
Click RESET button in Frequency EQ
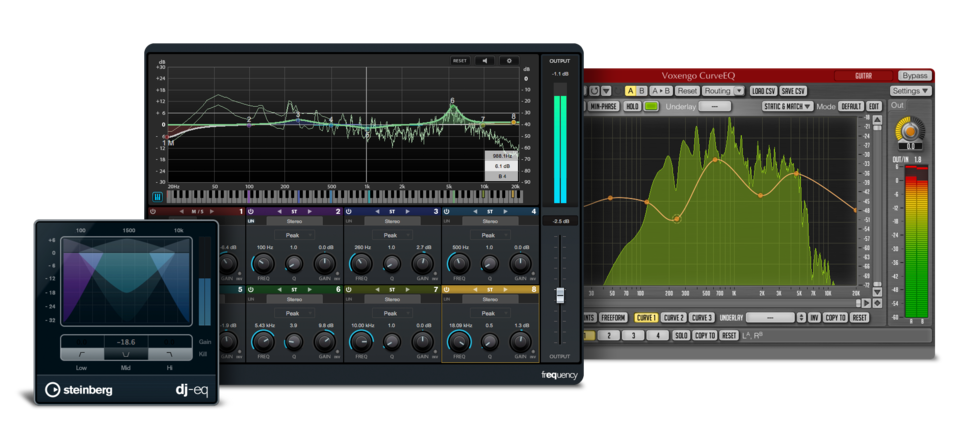460,61
